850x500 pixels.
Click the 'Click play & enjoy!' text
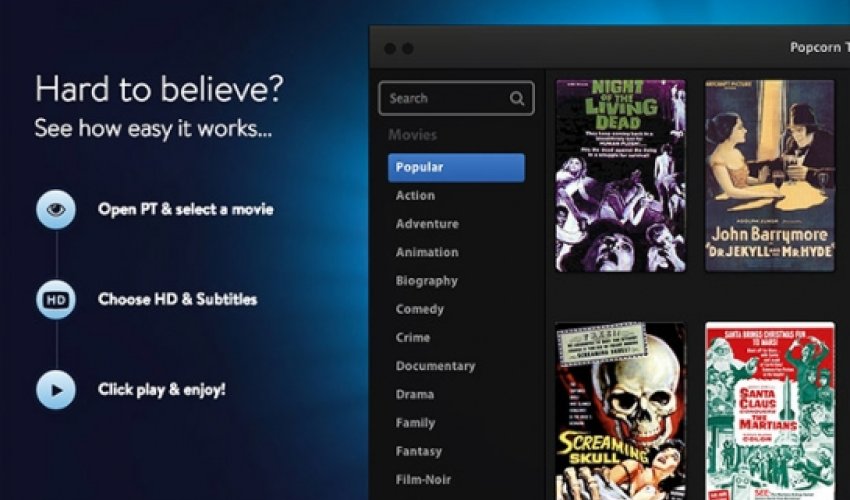(x=162, y=390)
